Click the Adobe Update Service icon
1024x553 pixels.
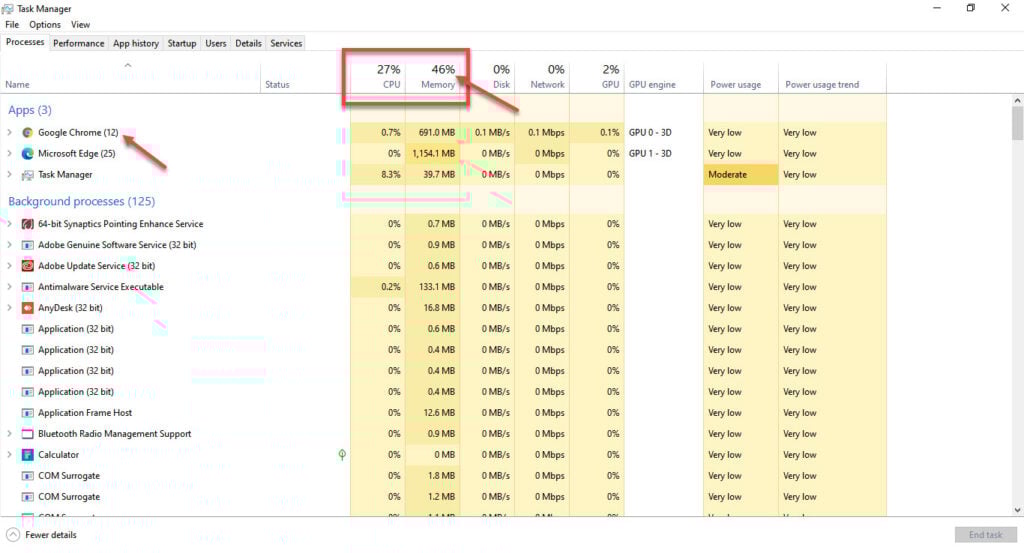point(27,266)
